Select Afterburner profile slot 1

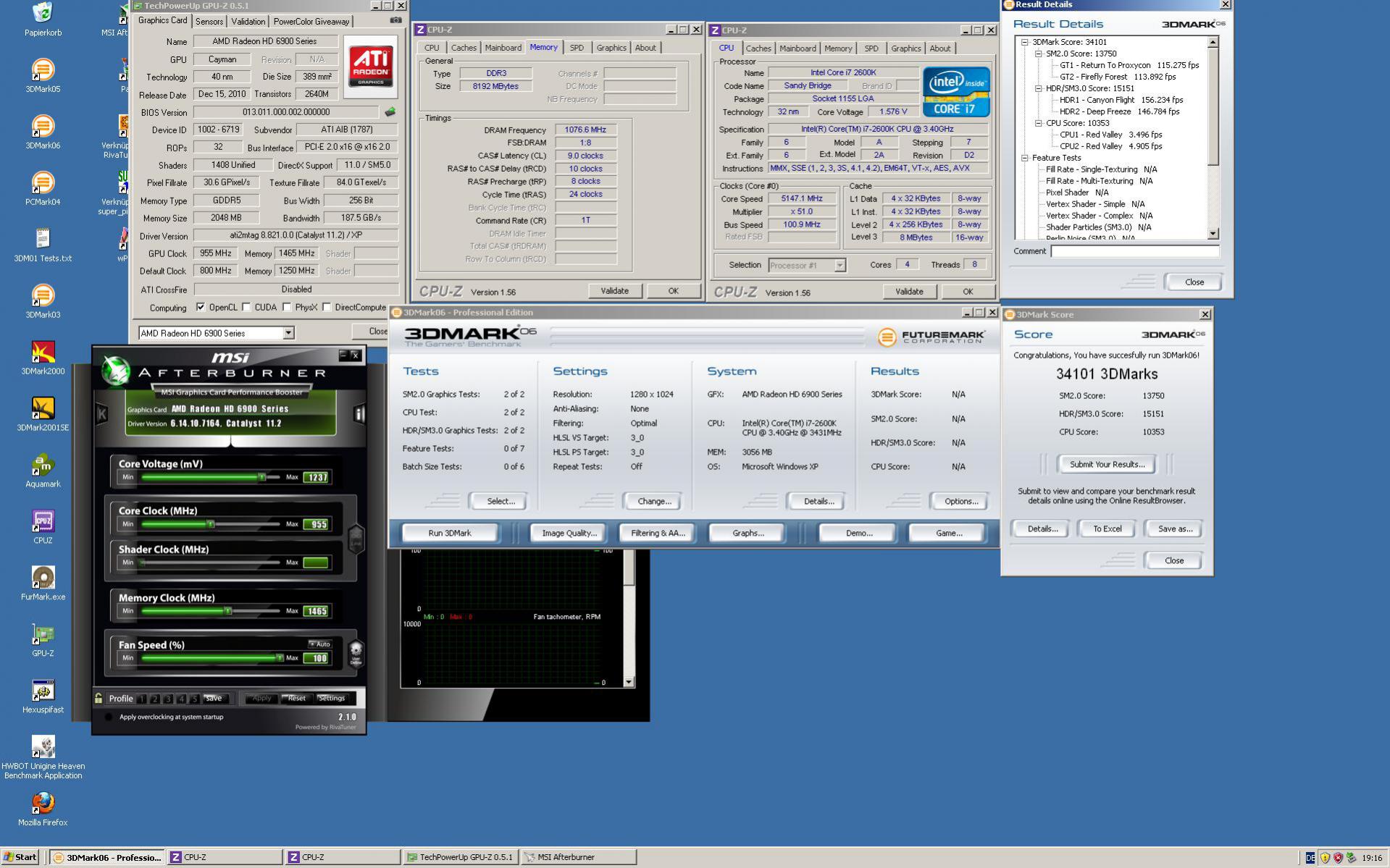pos(142,699)
